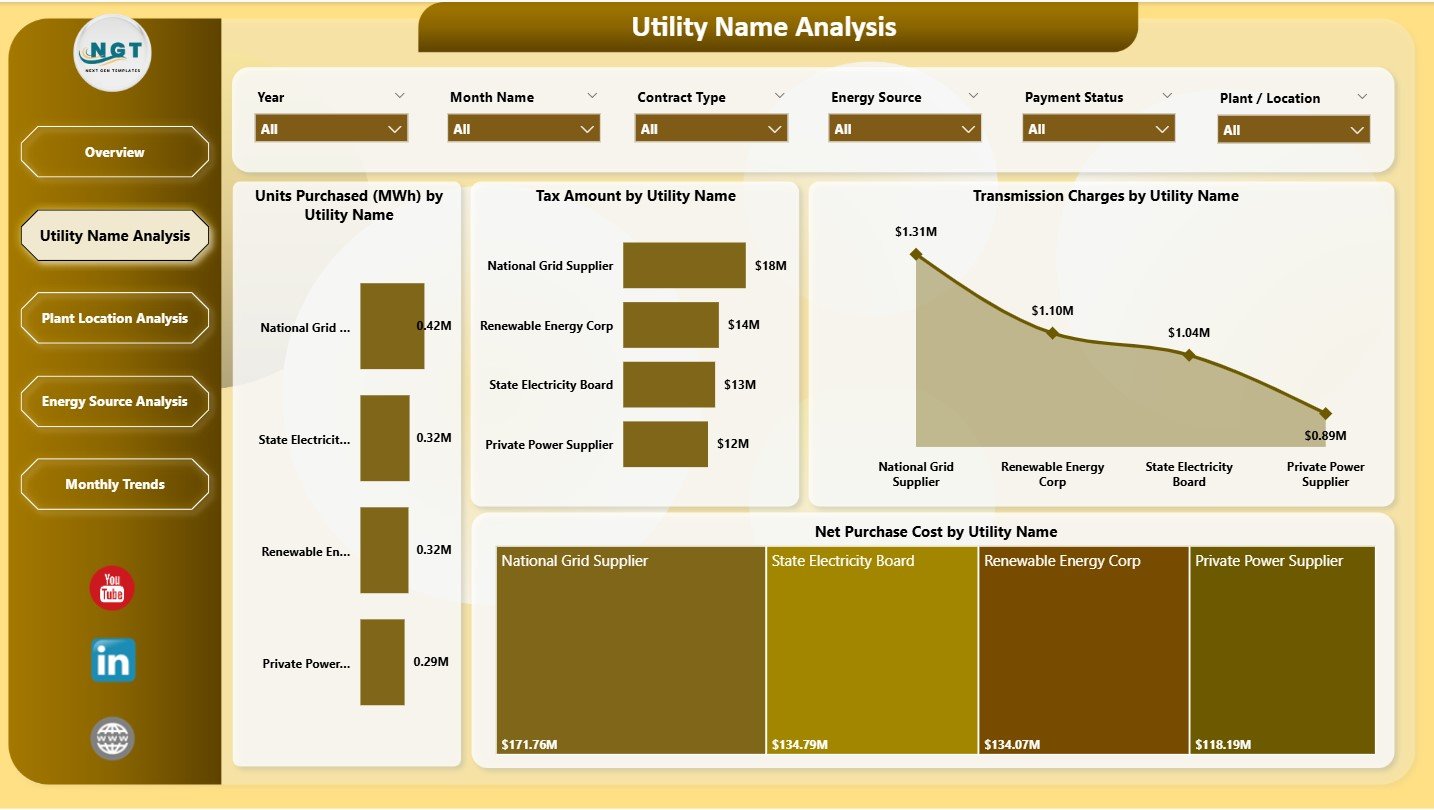Click the State Electricity Board units bar
Image resolution: width=1434 pixels, height=810 pixels.
point(385,437)
